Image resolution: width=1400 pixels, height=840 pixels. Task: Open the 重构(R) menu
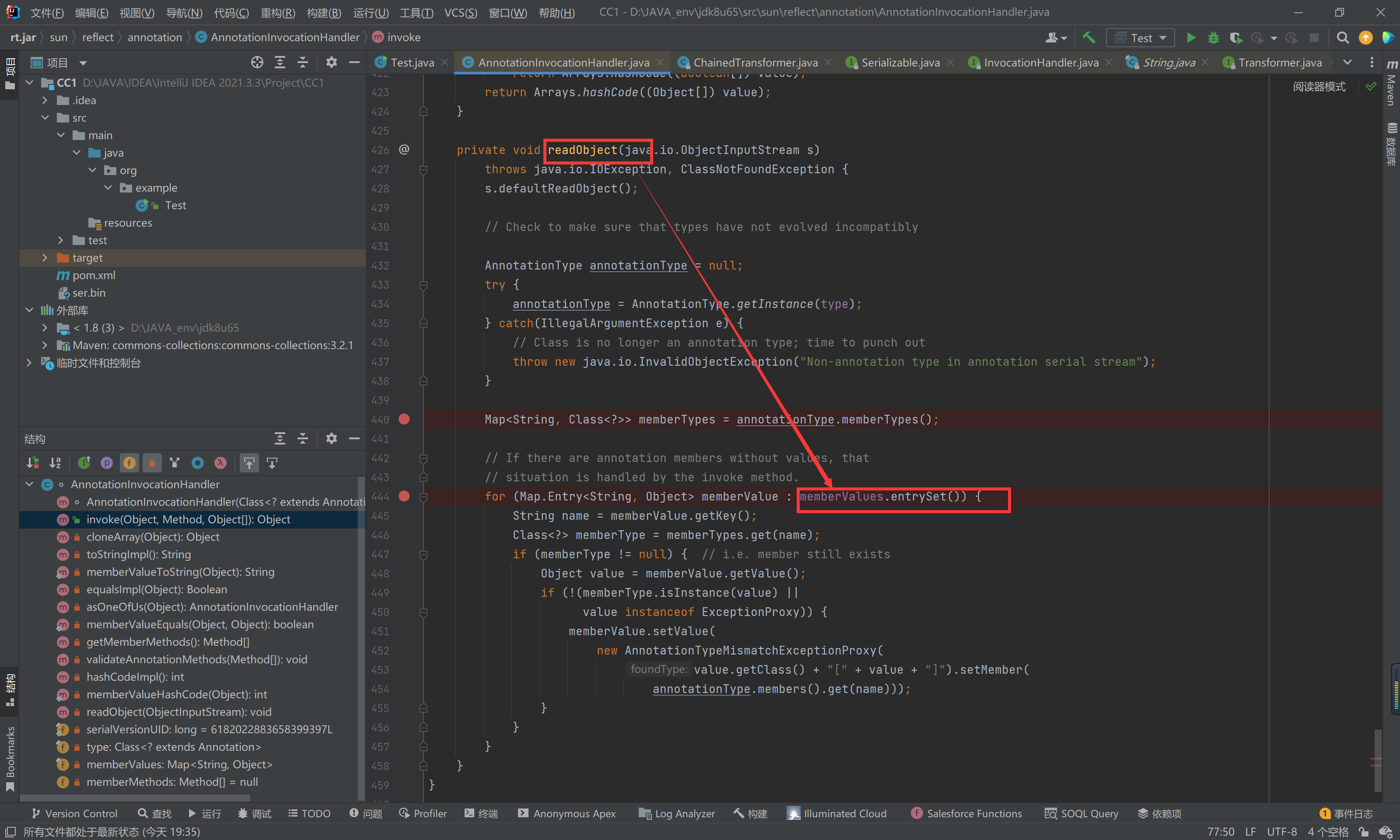click(277, 12)
